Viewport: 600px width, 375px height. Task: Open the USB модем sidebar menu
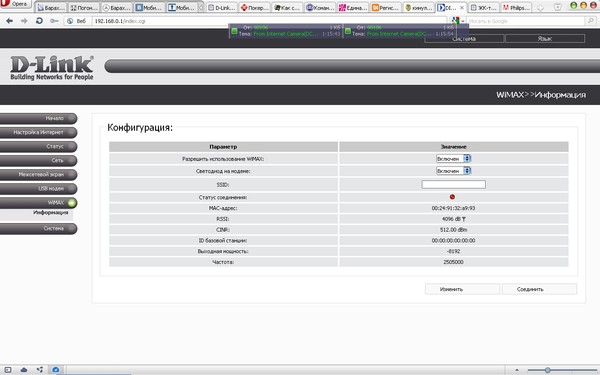coord(38,189)
